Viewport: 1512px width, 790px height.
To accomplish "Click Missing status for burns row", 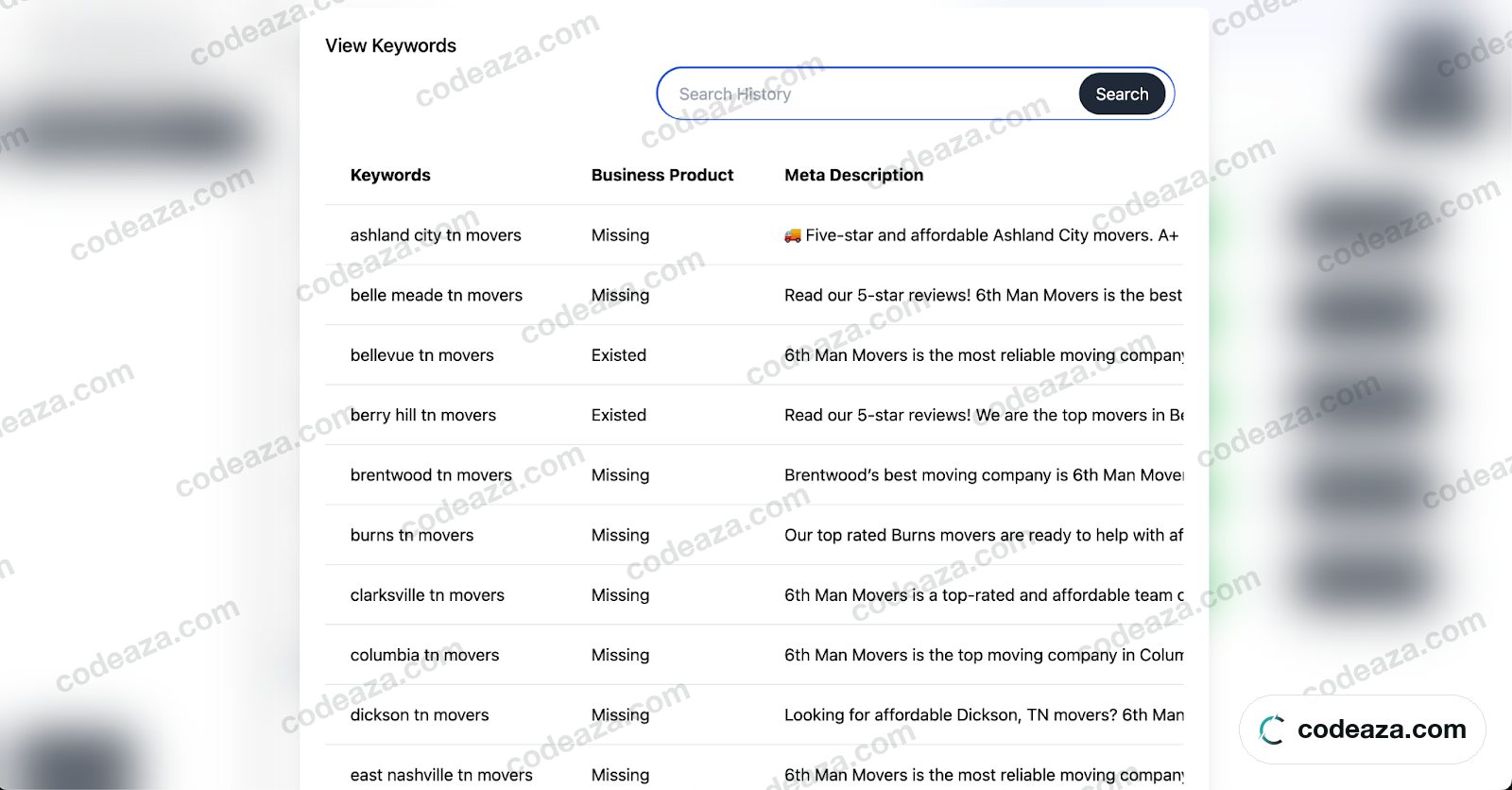I will point(621,535).
